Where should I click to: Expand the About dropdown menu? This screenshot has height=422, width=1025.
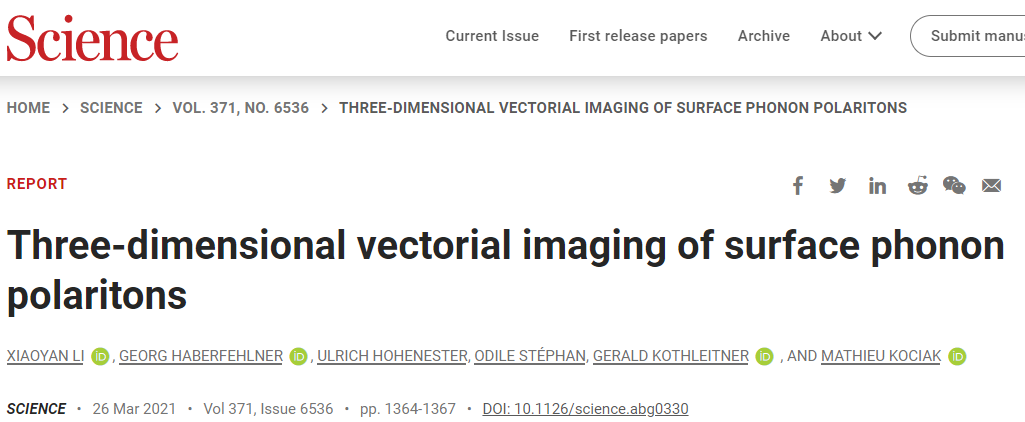(851, 36)
